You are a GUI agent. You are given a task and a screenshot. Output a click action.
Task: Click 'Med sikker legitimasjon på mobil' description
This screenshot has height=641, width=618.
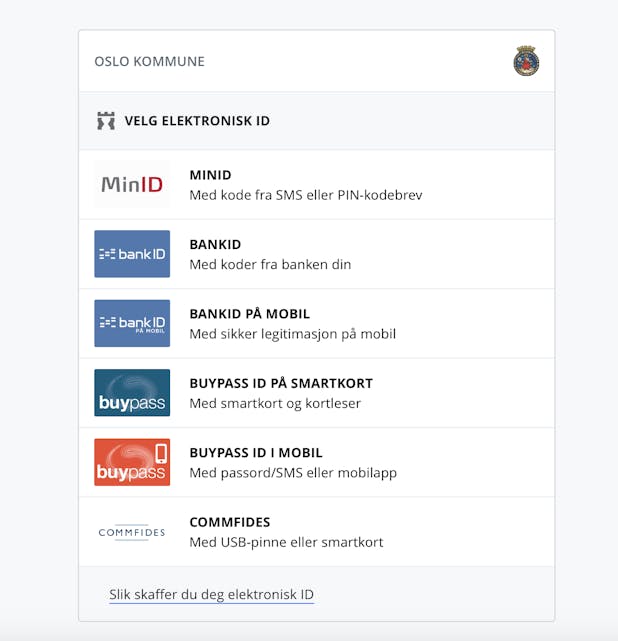click(x=293, y=334)
